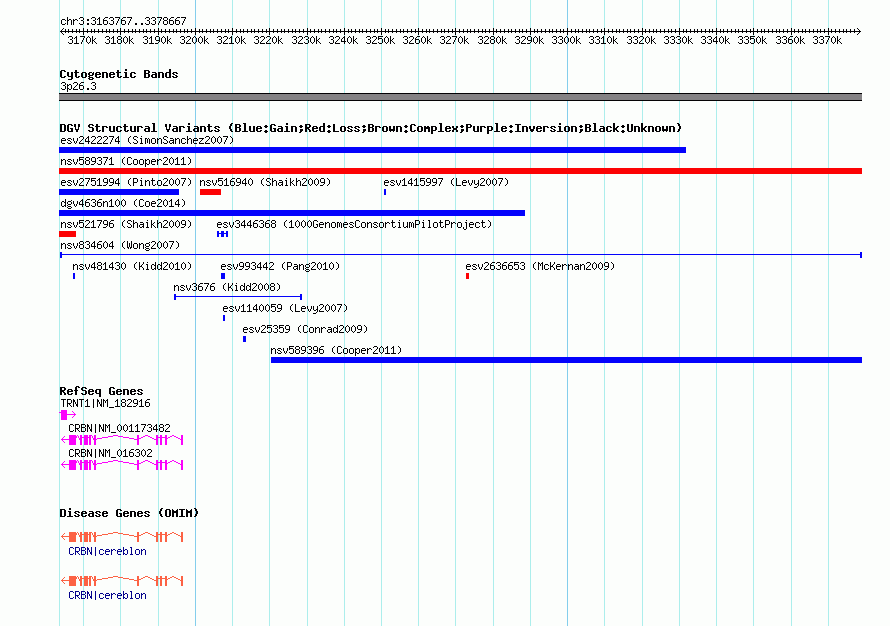Click the second CRBN|cereblon link

107,596
